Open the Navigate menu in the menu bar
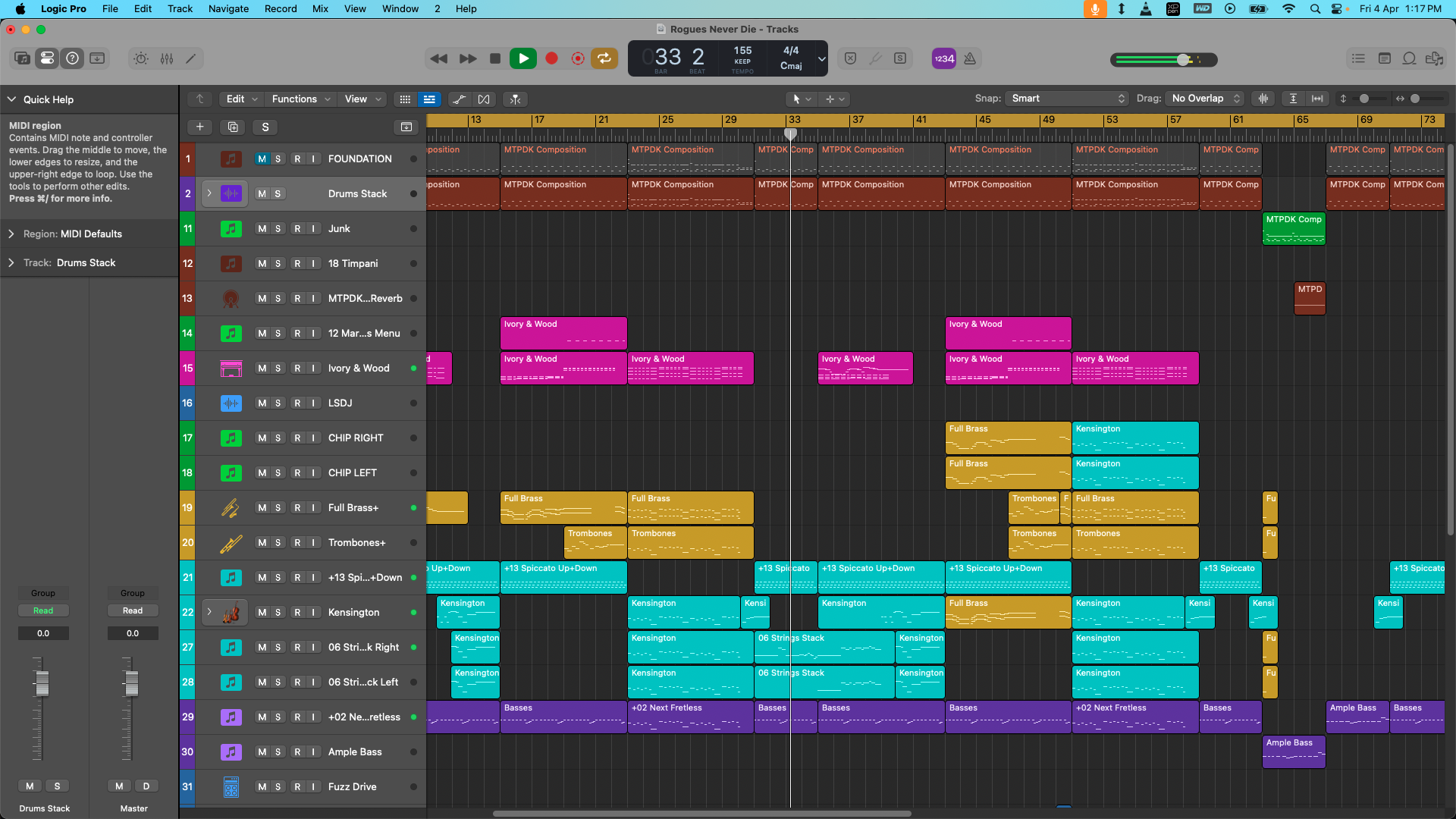Viewport: 1456px width, 819px height. 228,8
